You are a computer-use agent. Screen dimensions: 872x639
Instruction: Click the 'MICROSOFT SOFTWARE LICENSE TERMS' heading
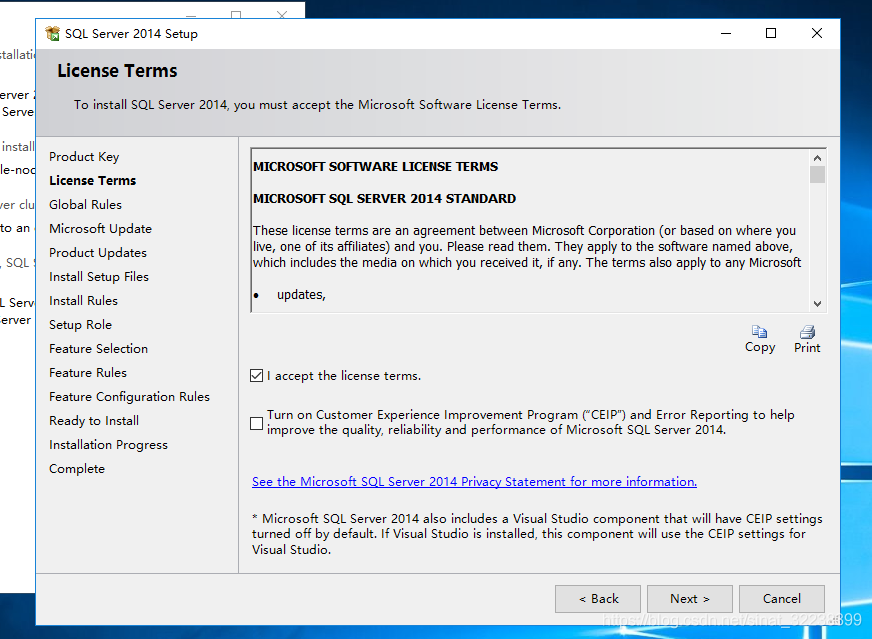[x=375, y=166]
